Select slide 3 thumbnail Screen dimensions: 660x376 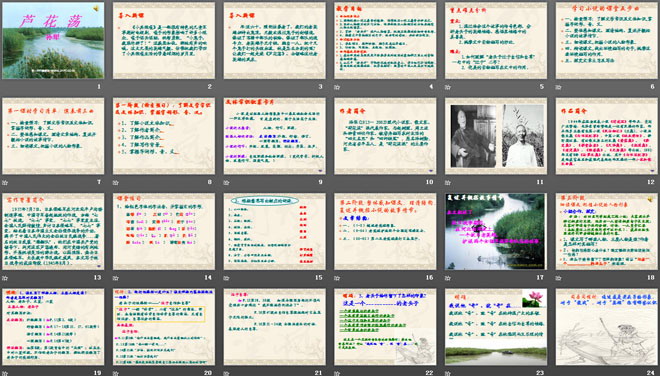point(275,40)
